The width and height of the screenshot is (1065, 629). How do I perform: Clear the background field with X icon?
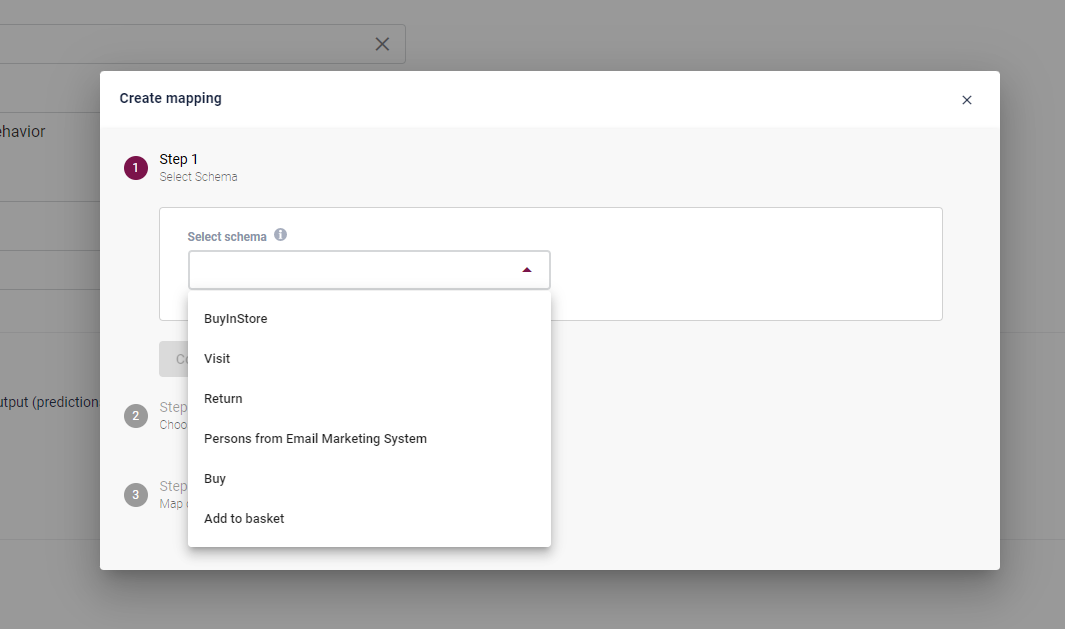coord(382,44)
